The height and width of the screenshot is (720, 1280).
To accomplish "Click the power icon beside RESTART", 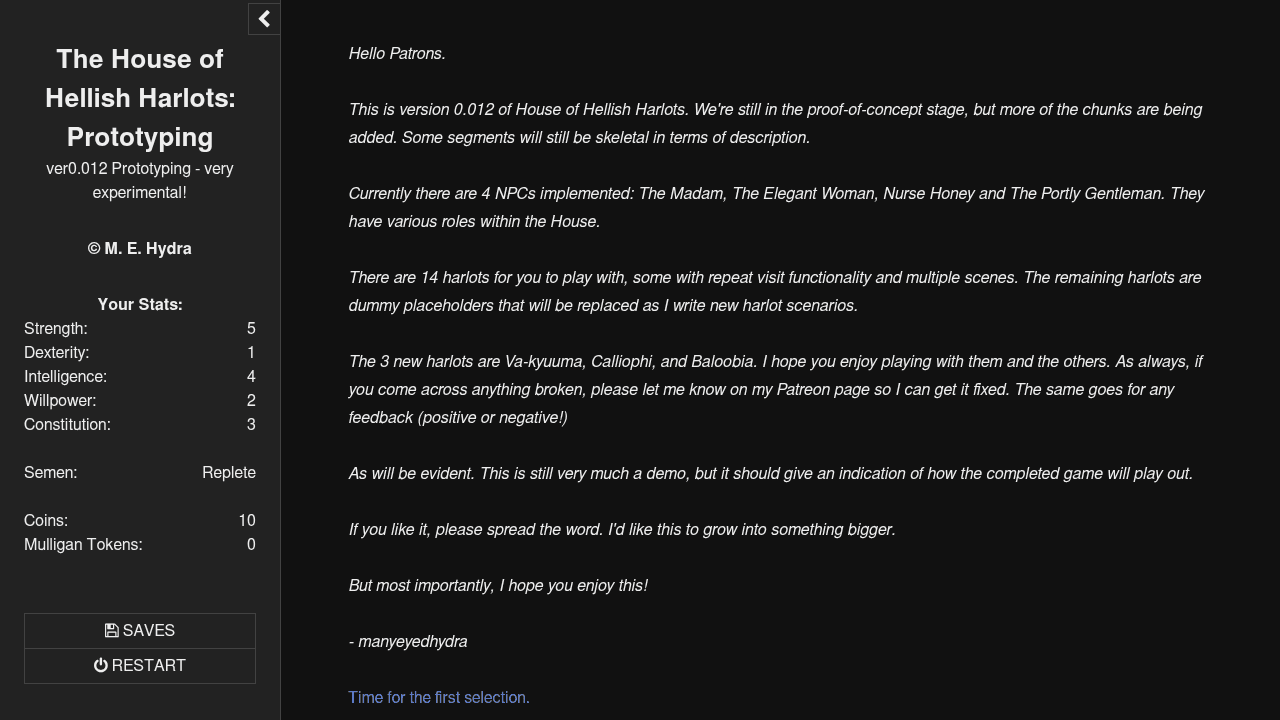I will point(101,666).
